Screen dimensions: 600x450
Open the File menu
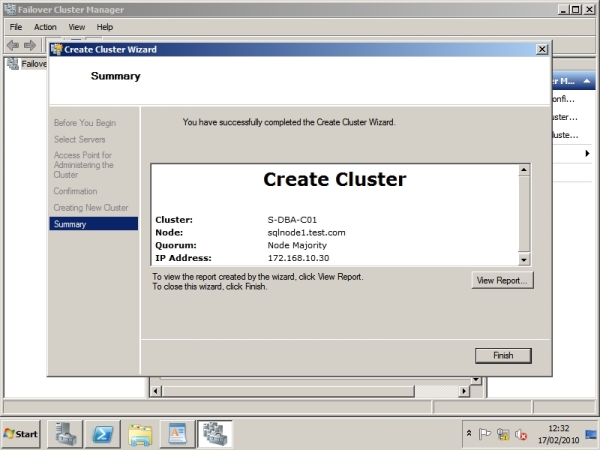pyautogui.click(x=16, y=27)
